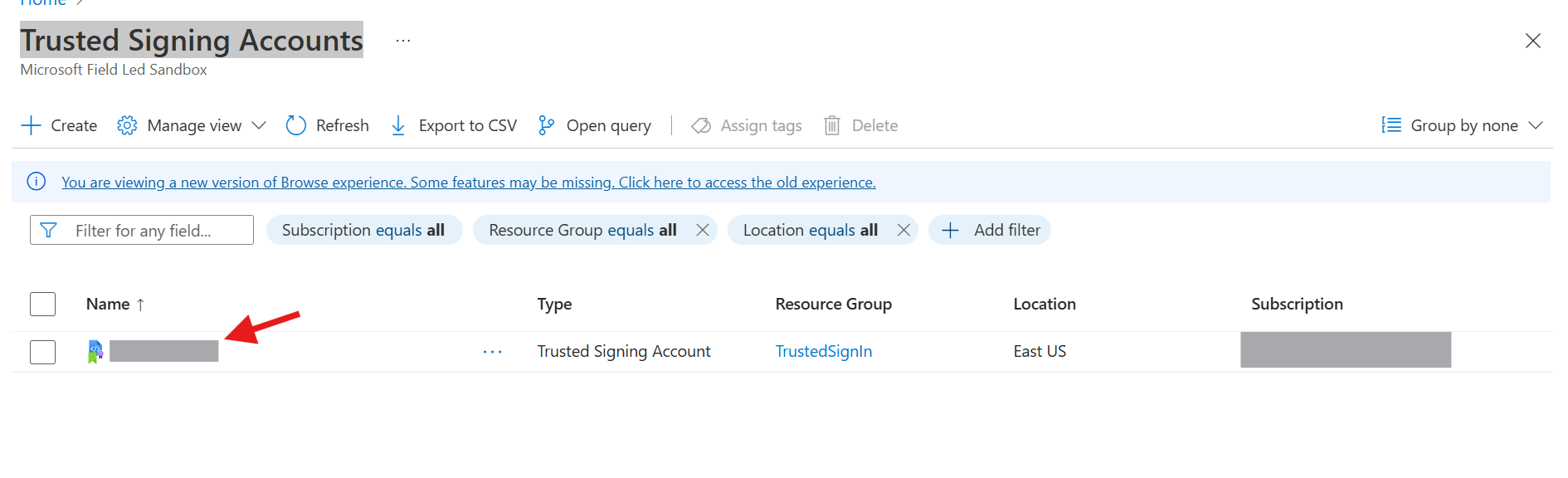Click the Group by list icon

[x=1391, y=125]
